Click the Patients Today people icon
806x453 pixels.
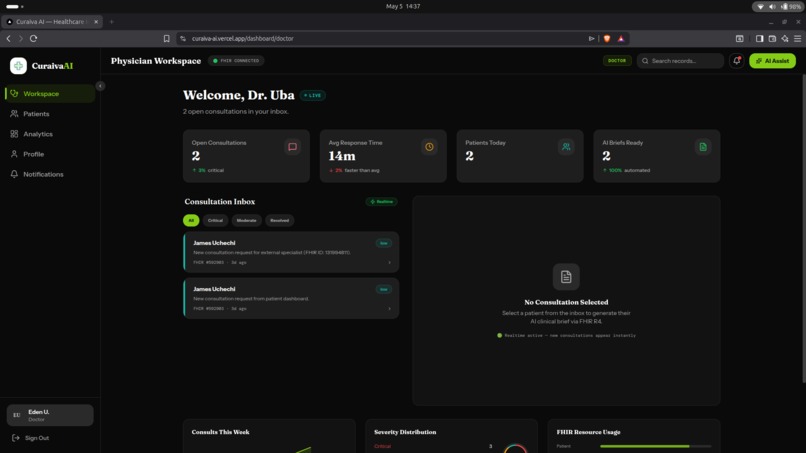(x=566, y=147)
